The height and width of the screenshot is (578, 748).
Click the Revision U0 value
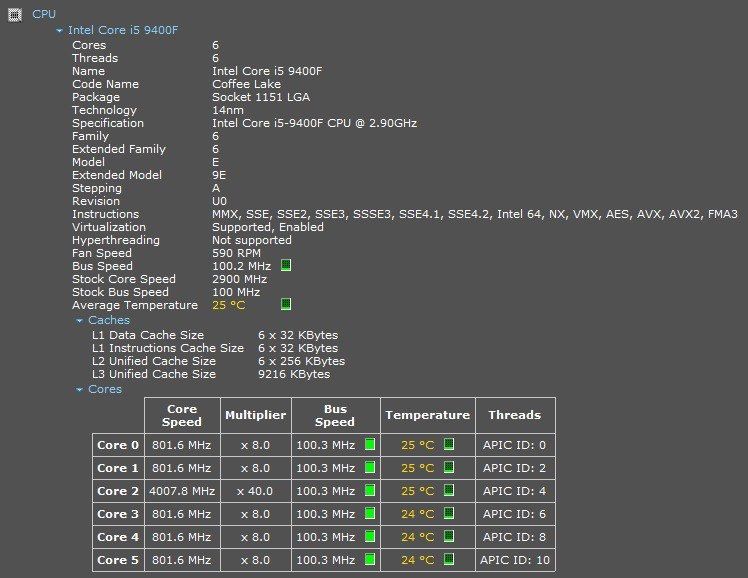tap(219, 201)
